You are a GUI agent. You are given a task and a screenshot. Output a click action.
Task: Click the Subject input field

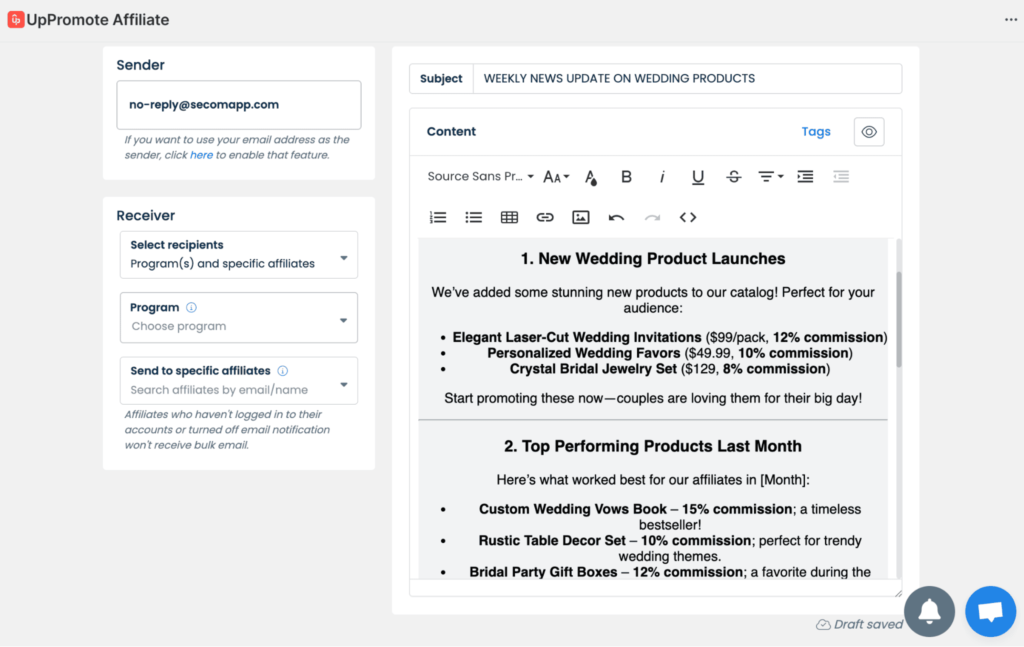coord(685,78)
